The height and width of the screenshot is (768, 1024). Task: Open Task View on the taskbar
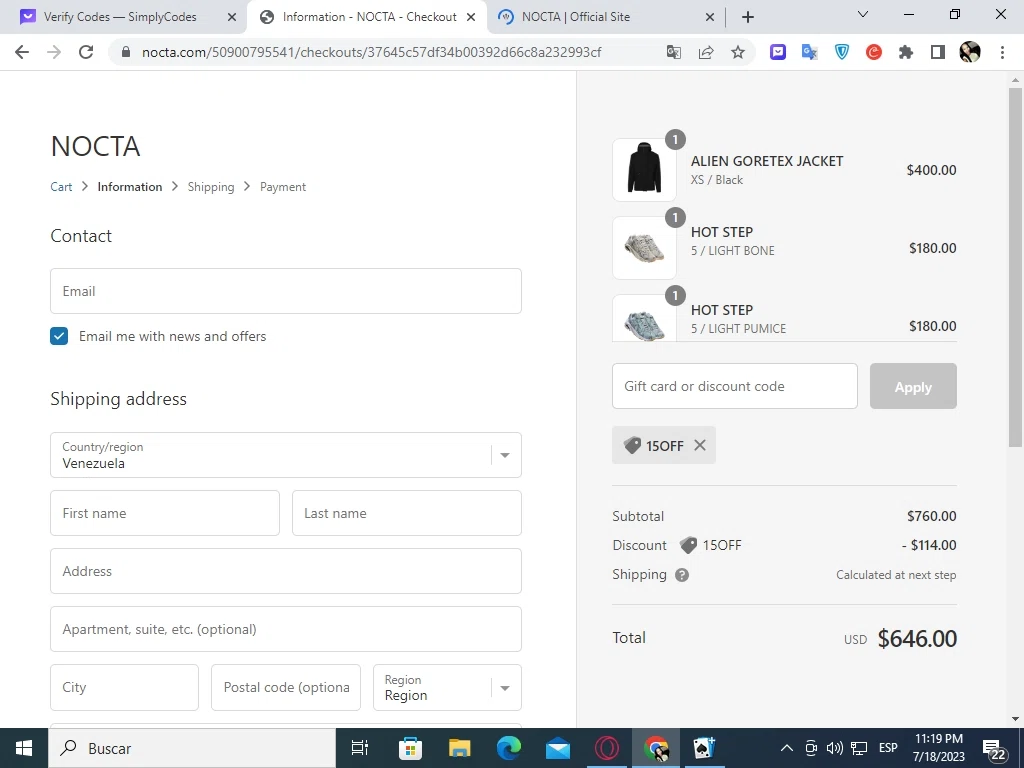pyautogui.click(x=360, y=748)
